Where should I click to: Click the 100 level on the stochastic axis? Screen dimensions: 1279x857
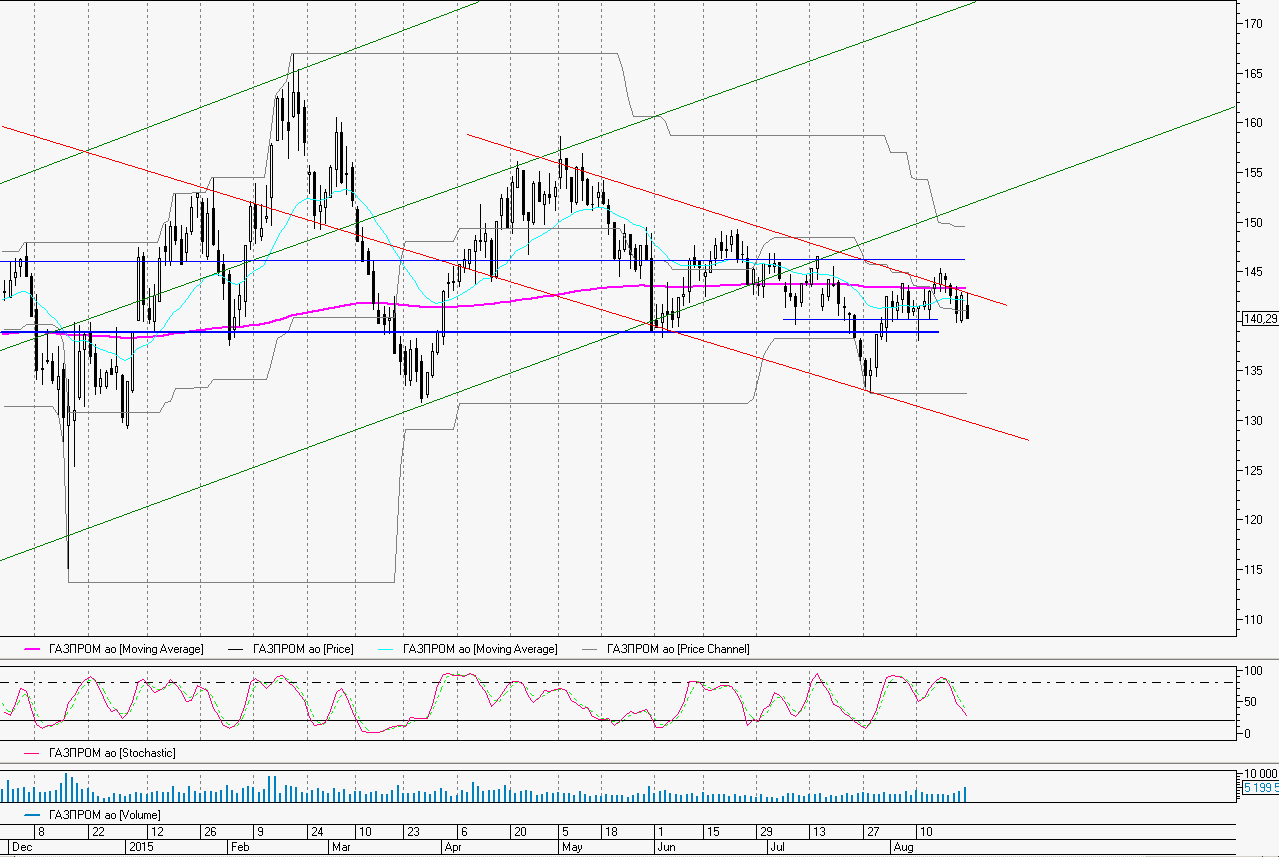pos(1251,670)
